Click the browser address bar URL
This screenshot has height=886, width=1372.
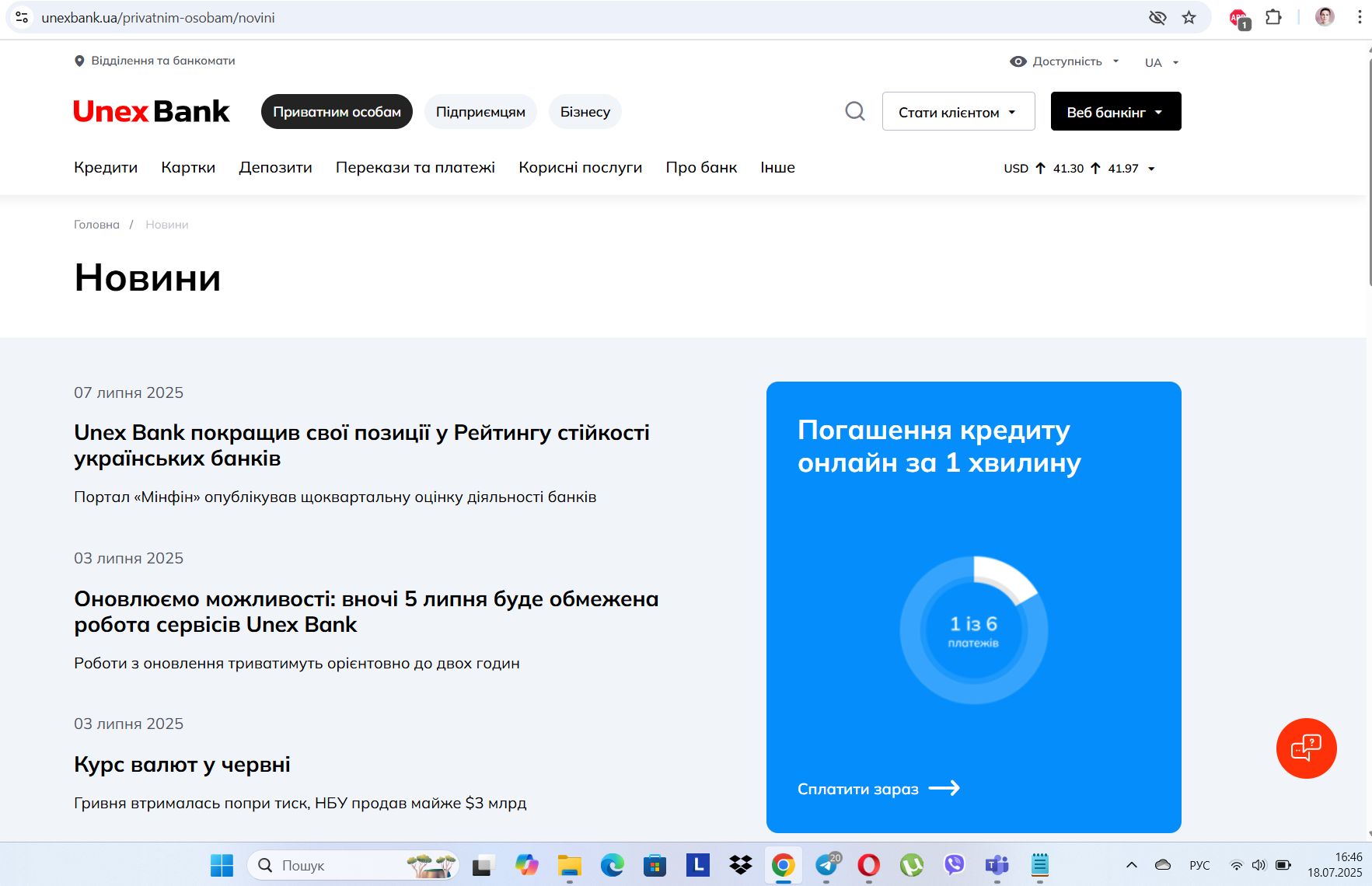click(159, 17)
